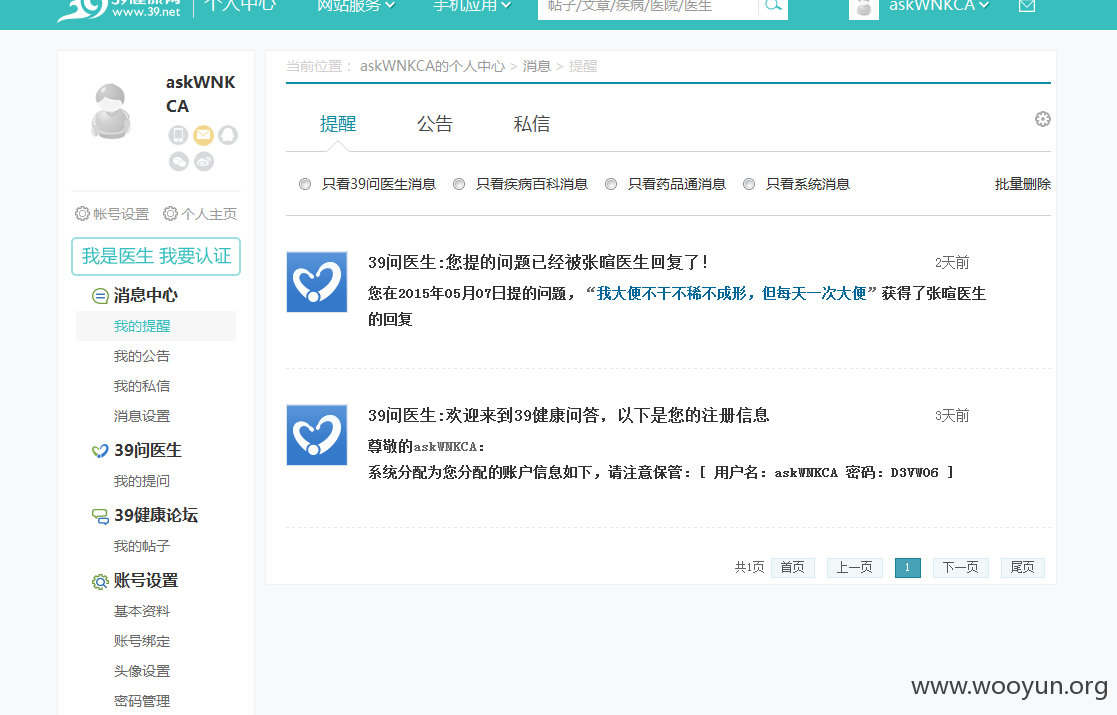Click the doctor reply message title
1117x715 pixels.
point(538,263)
